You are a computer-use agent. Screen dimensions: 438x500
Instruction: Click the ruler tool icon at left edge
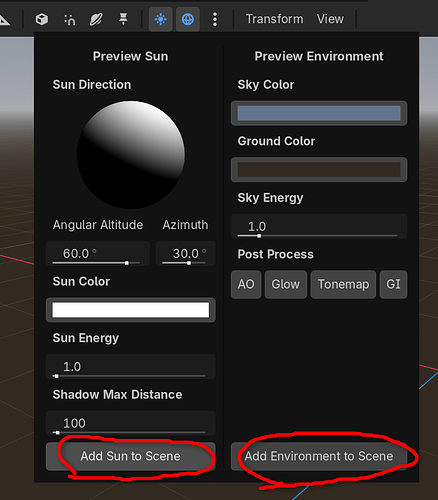coord(4,20)
